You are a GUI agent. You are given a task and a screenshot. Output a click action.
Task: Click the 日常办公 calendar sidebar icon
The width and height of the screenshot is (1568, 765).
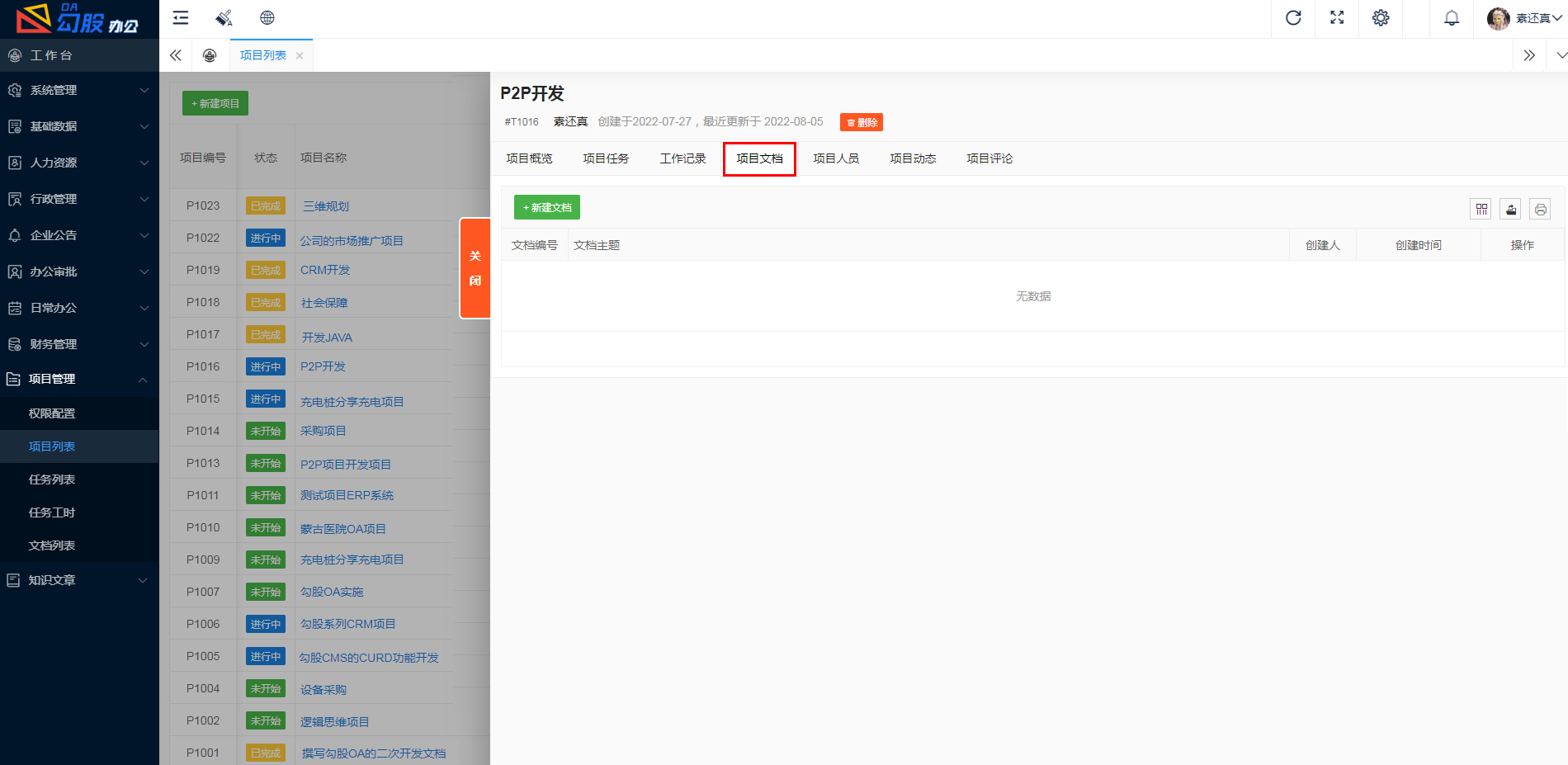point(15,308)
